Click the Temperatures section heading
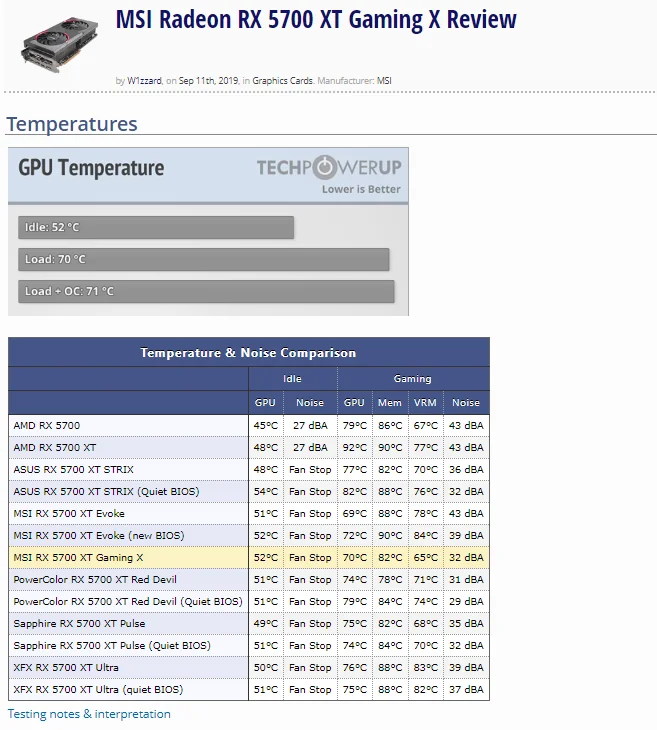The width and height of the screenshot is (657, 730). 72,124
